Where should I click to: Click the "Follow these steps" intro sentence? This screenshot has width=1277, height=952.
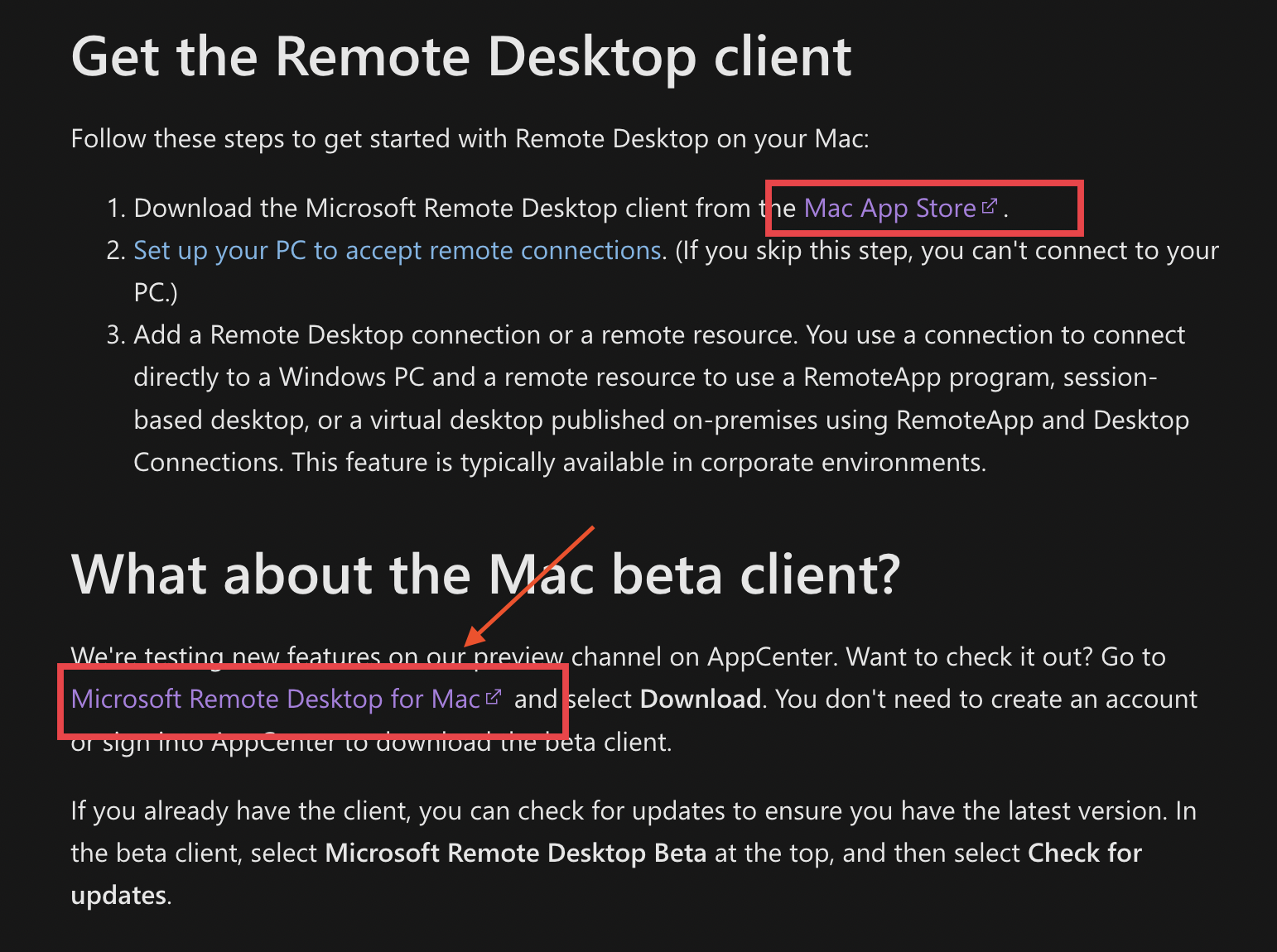click(x=470, y=138)
